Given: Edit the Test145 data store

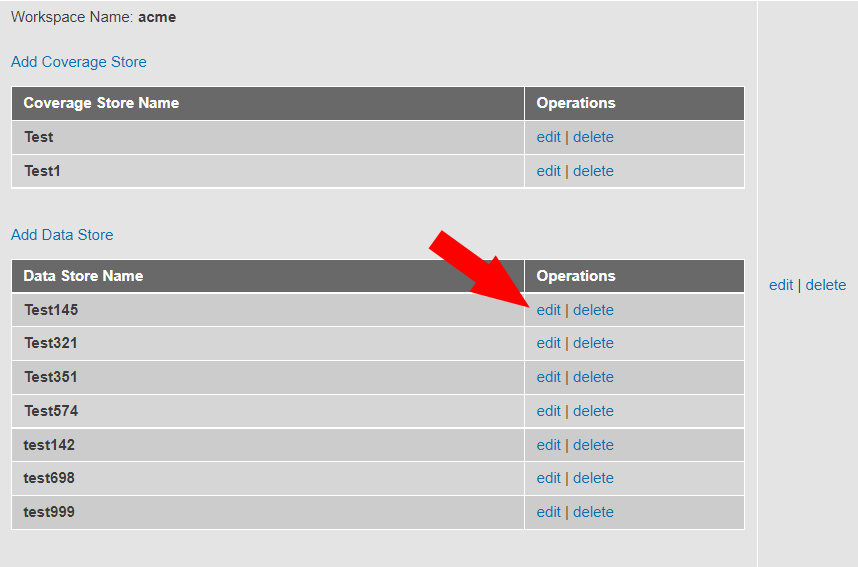Looking at the screenshot, I should click(x=548, y=310).
